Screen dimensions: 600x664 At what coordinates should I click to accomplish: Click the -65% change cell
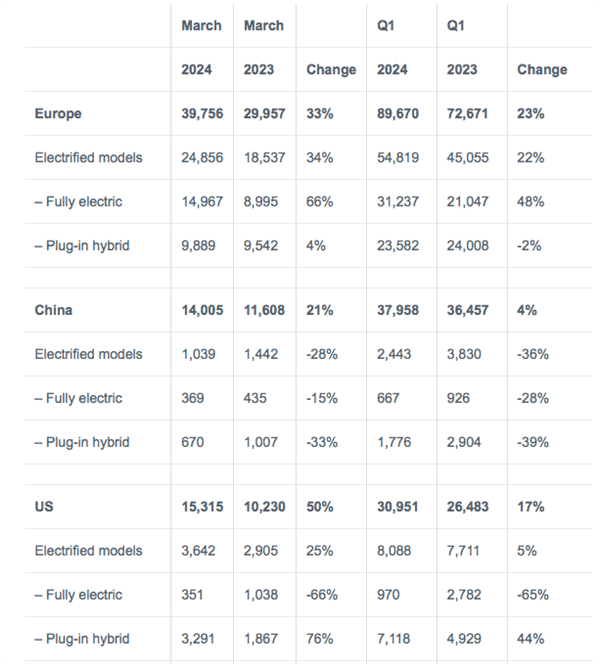[x=534, y=595]
